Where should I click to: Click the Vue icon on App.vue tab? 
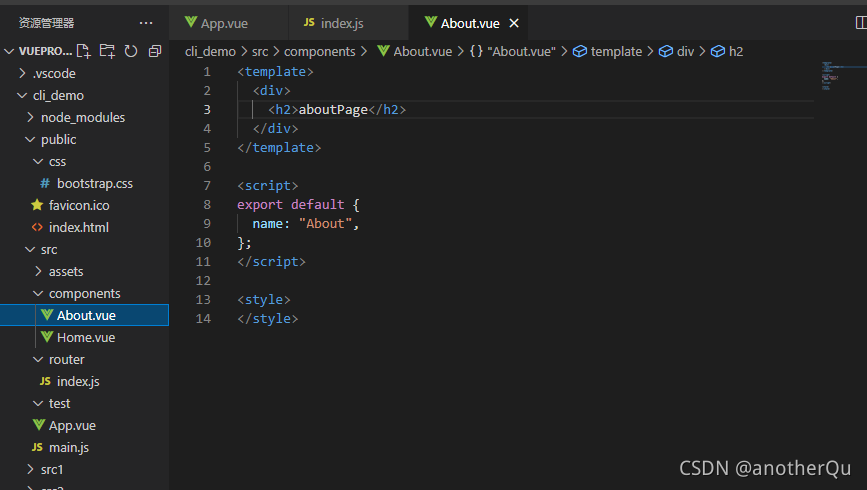tap(191, 22)
